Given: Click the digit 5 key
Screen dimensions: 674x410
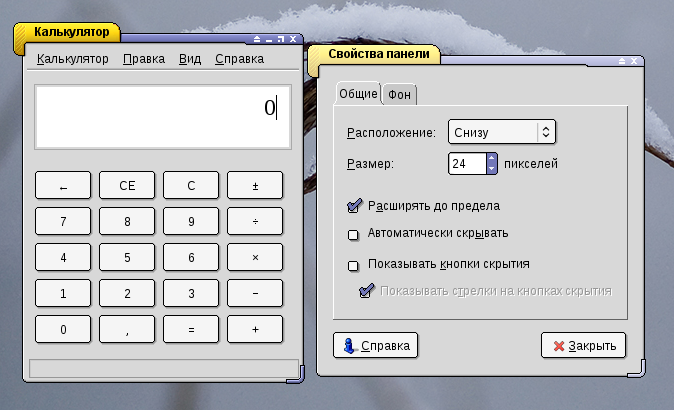Looking at the screenshot, I should (x=127, y=257).
